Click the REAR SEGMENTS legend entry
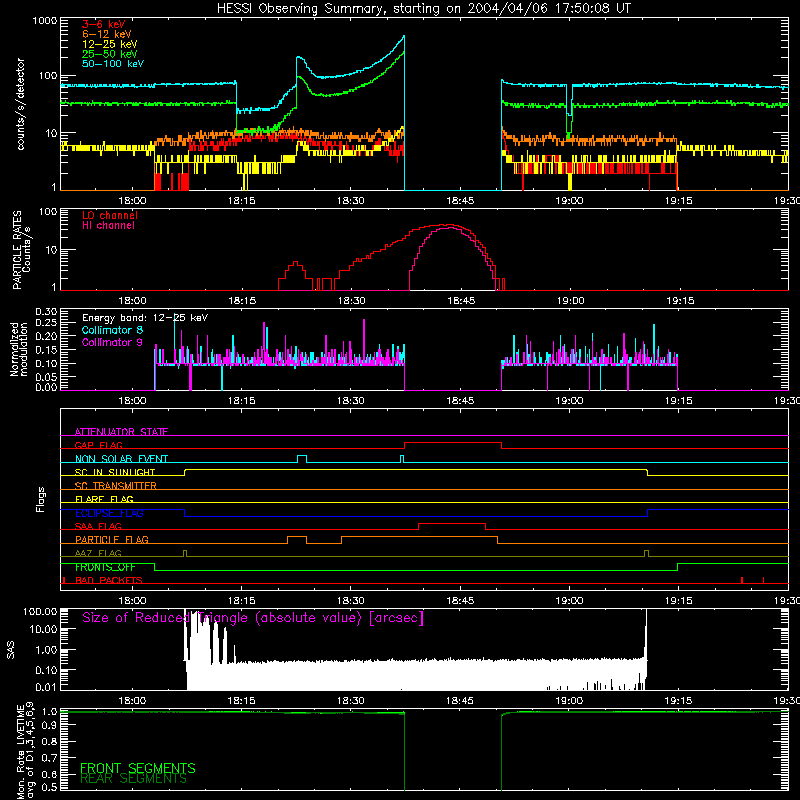Viewport: 800px width, 800px height. coord(133,779)
